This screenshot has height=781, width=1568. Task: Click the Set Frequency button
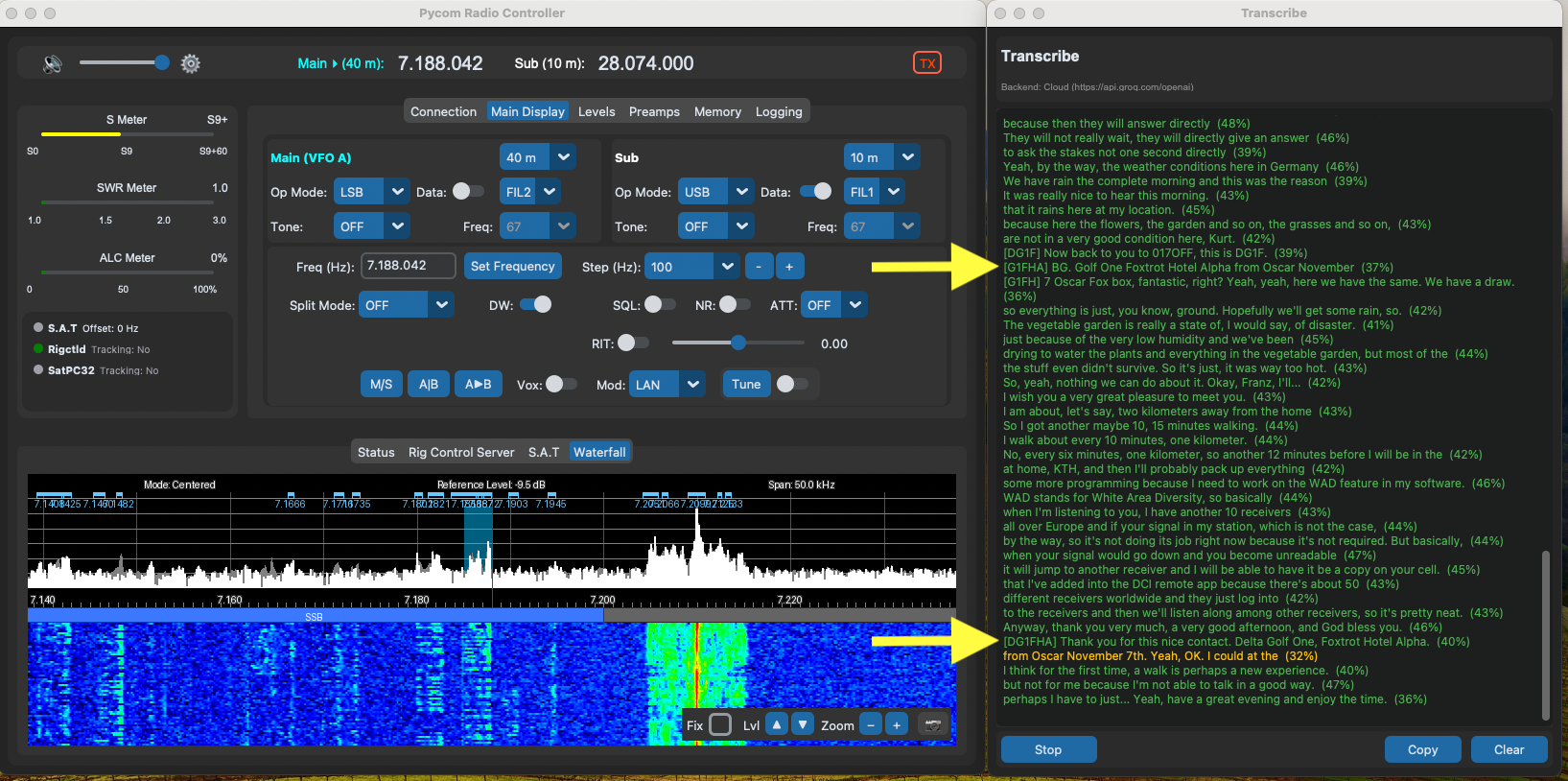(512, 266)
